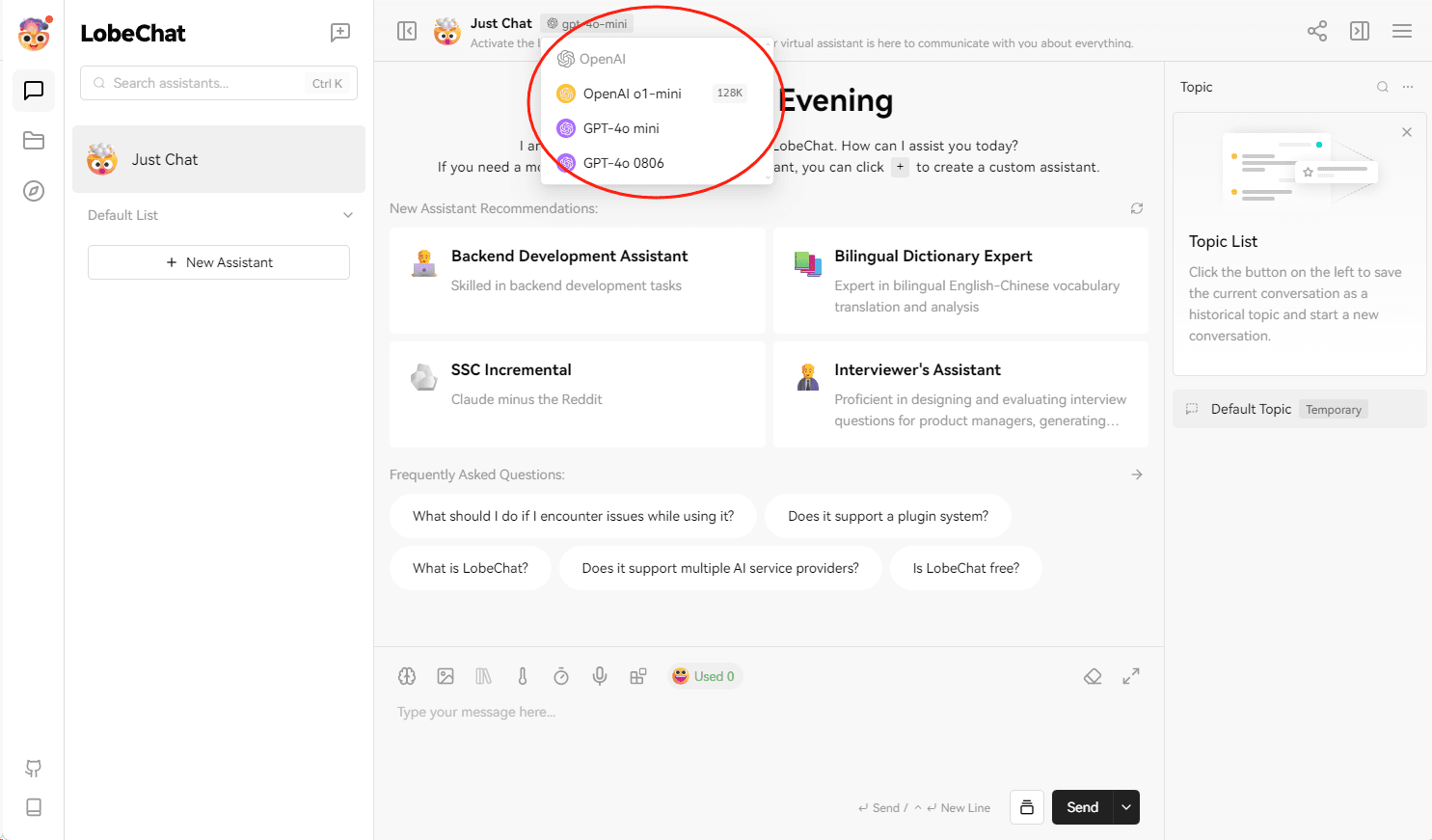1432x840 pixels.
Task: Open the Discover compass icon
Action: [34, 191]
